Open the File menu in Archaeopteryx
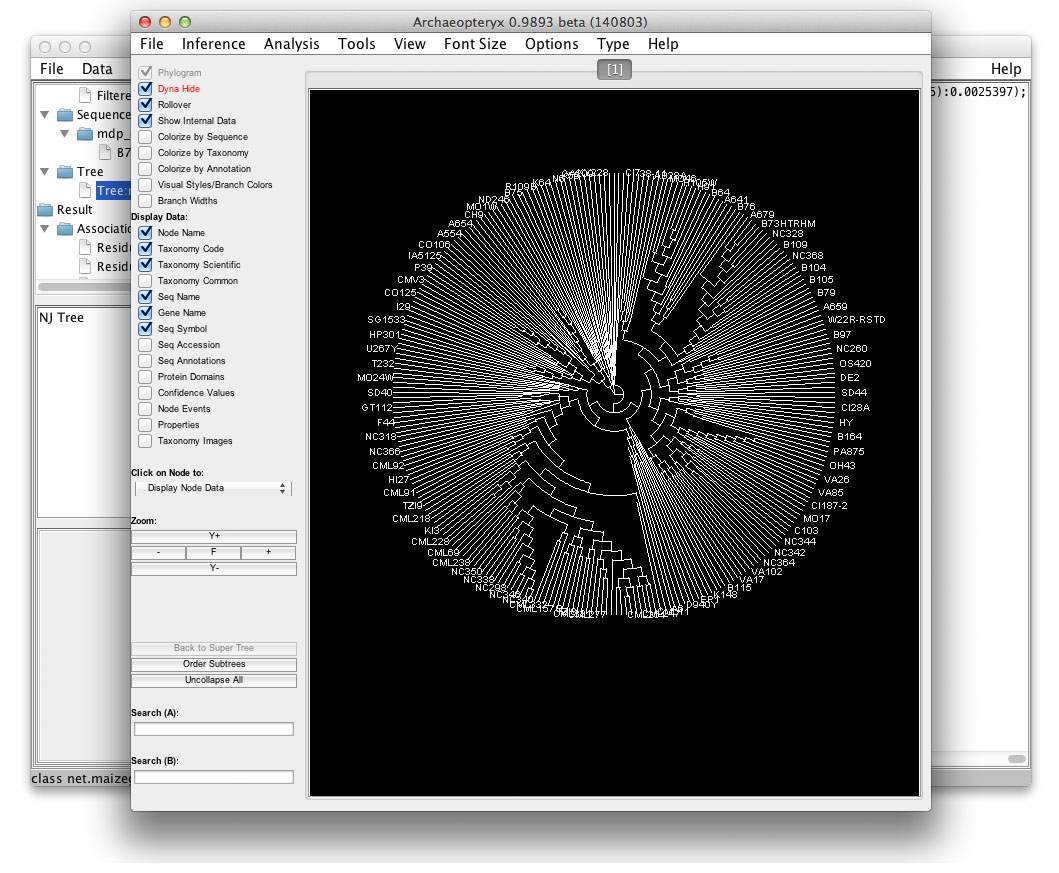Viewport: 1059px width, 873px height. coord(151,44)
